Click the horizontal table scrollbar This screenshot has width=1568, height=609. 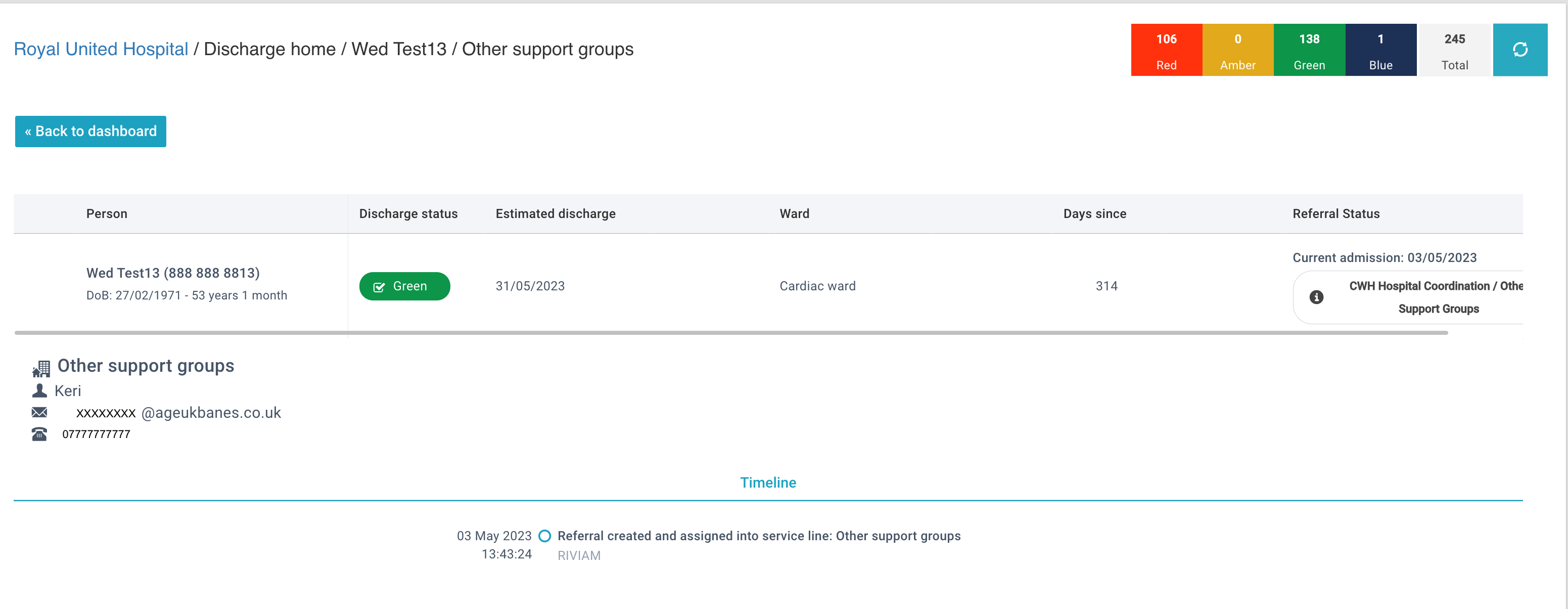[730, 333]
